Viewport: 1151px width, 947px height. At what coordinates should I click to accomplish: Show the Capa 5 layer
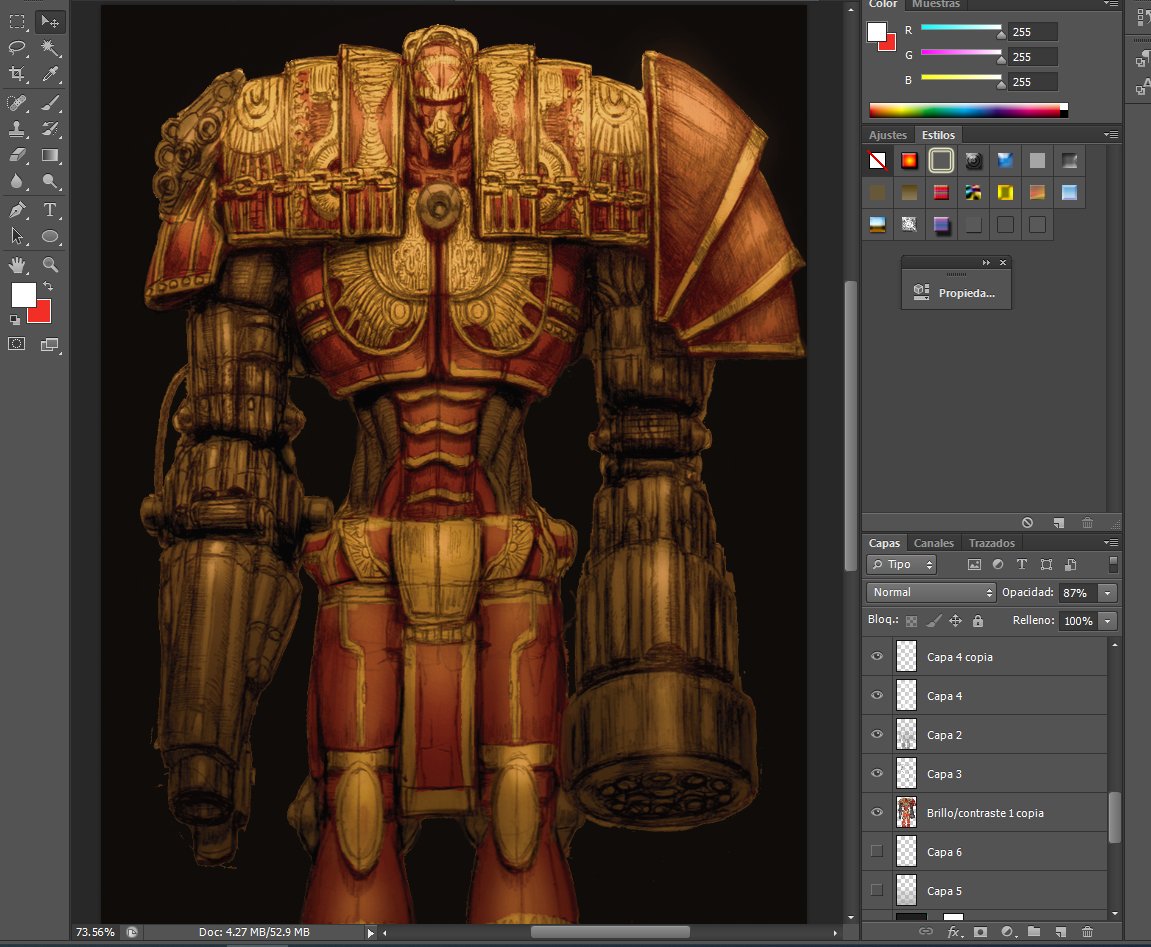pos(876,890)
